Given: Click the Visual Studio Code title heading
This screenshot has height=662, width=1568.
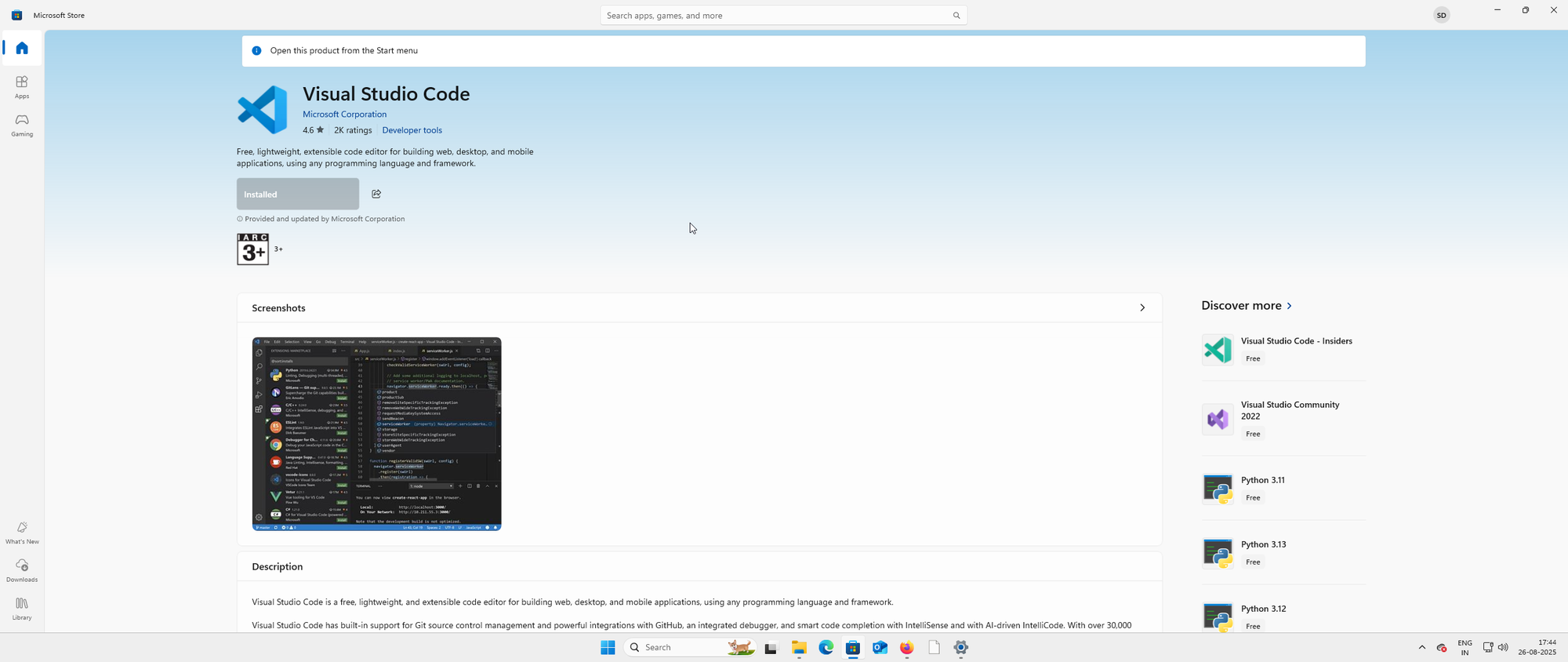Looking at the screenshot, I should (386, 93).
